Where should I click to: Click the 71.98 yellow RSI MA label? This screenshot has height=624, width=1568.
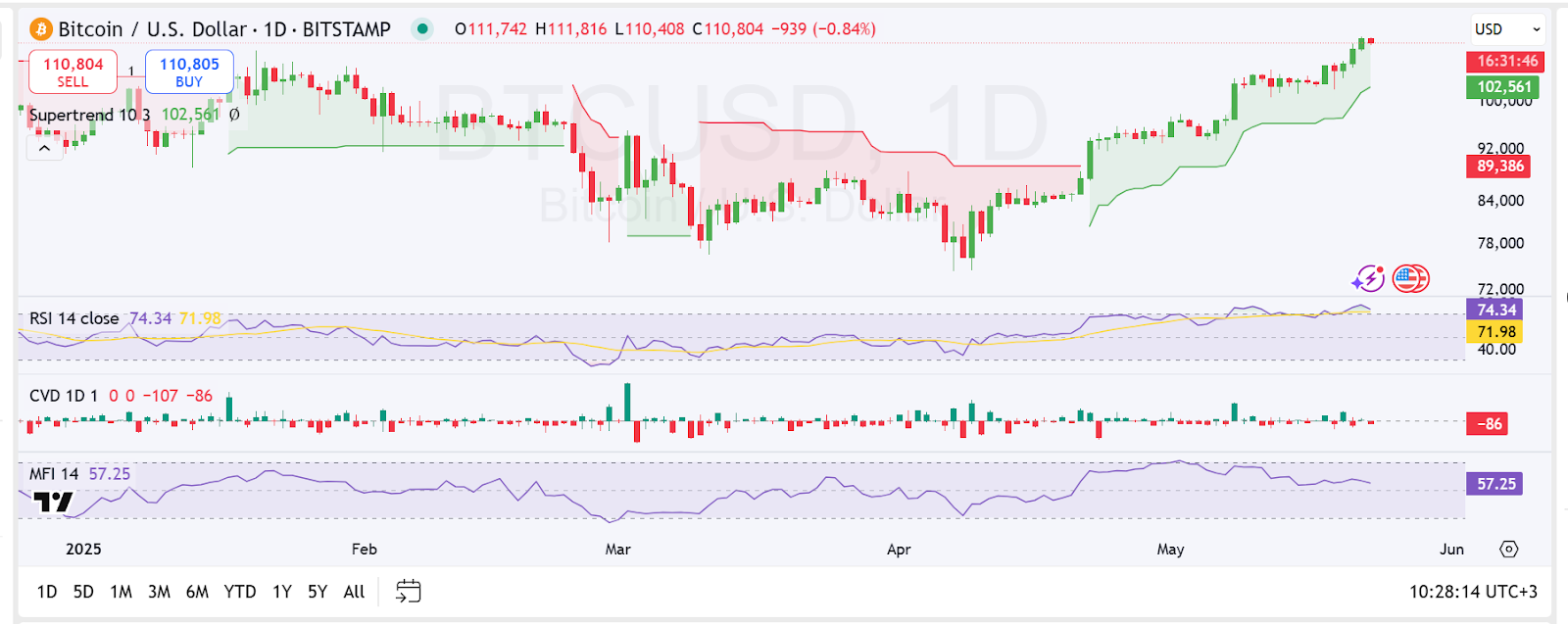(1495, 332)
